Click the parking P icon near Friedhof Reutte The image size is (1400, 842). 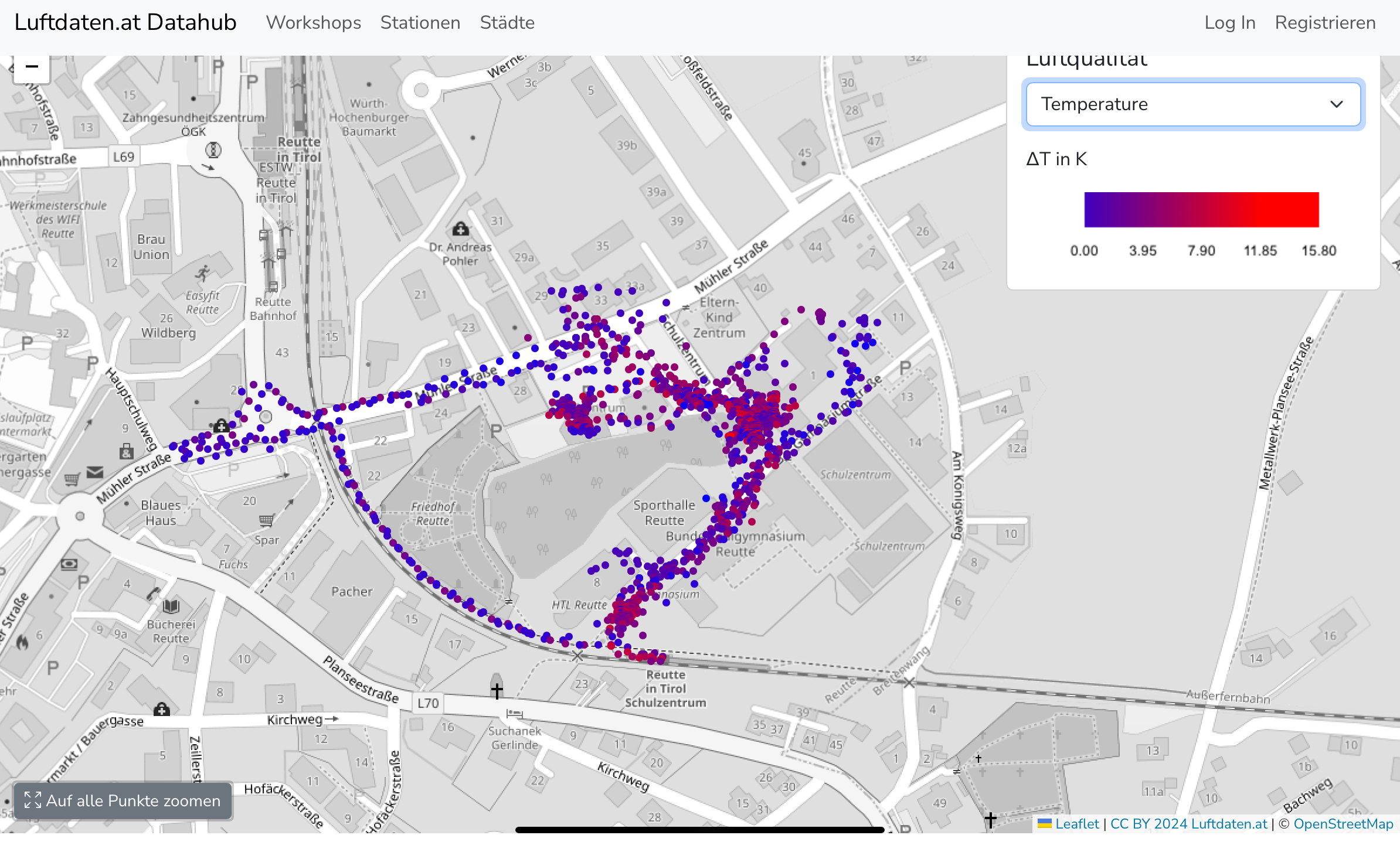click(x=496, y=431)
